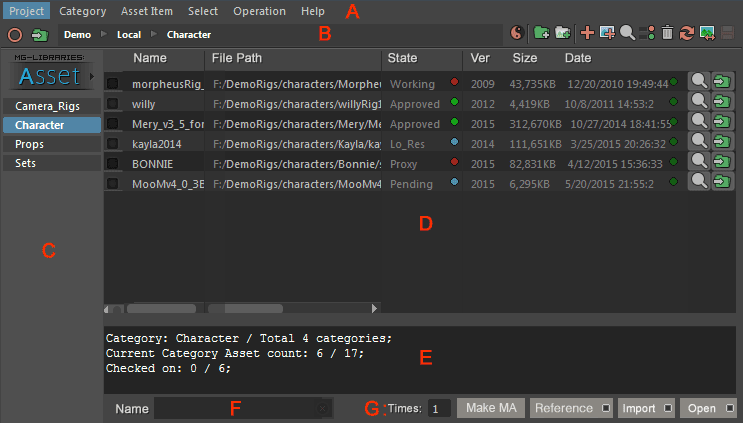Open the Help menu

coord(313,11)
